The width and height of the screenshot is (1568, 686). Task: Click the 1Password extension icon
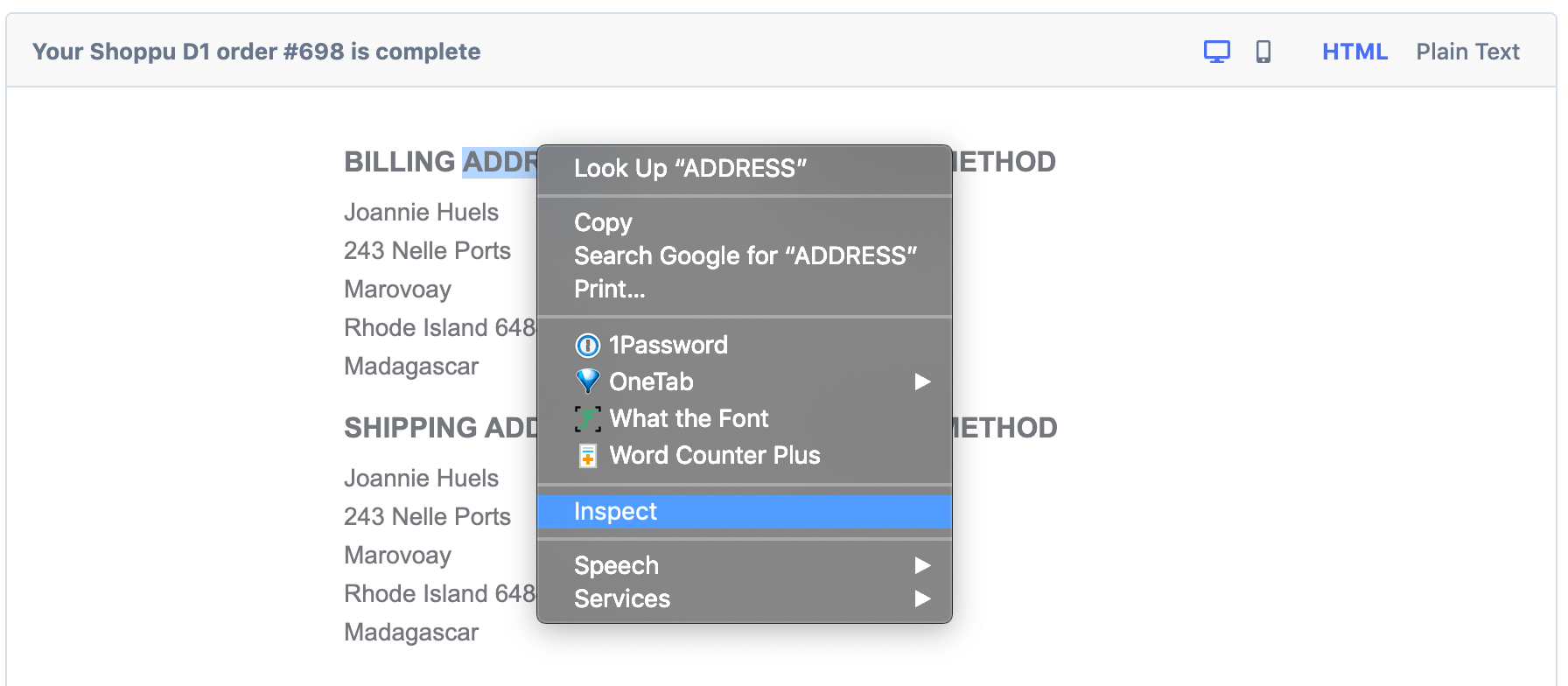[x=587, y=346]
